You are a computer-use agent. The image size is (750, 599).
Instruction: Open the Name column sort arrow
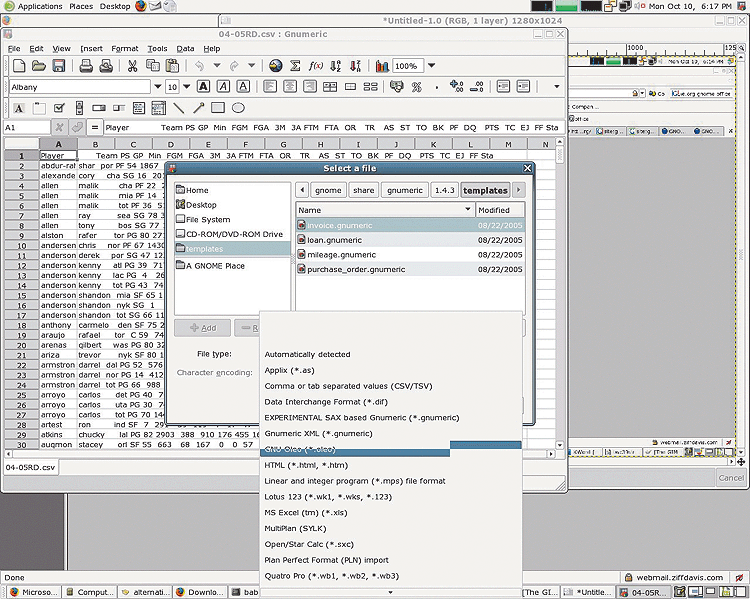[468, 210]
